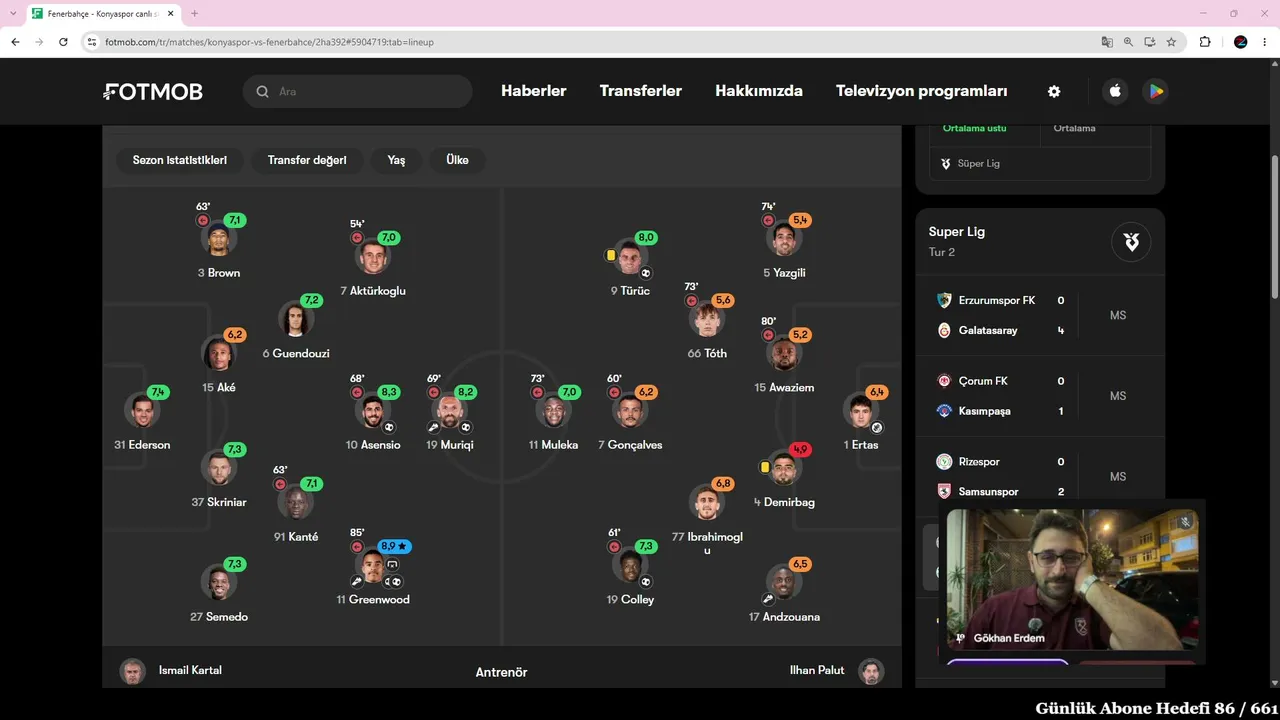This screenshot has height=720, width=1280.
Task: Click the Super Lig league logo badge
Action: tap(1131, 242)
